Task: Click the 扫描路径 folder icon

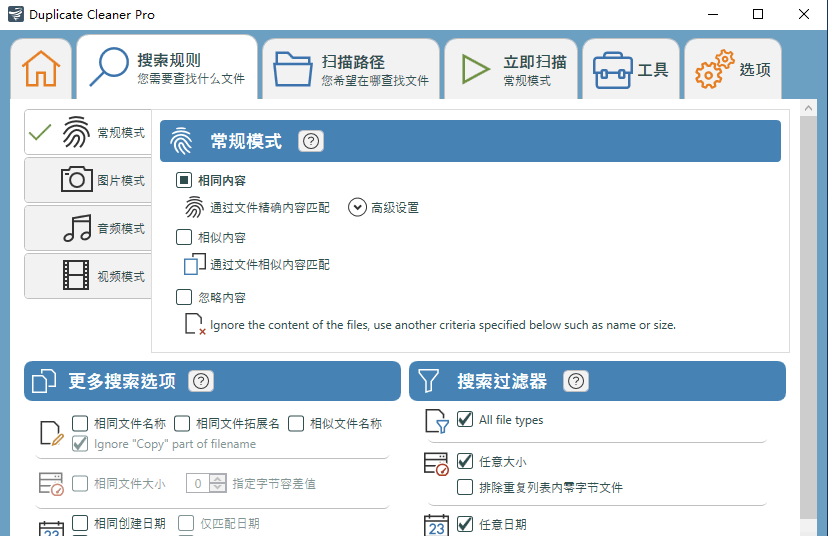Action: (293, 69)
